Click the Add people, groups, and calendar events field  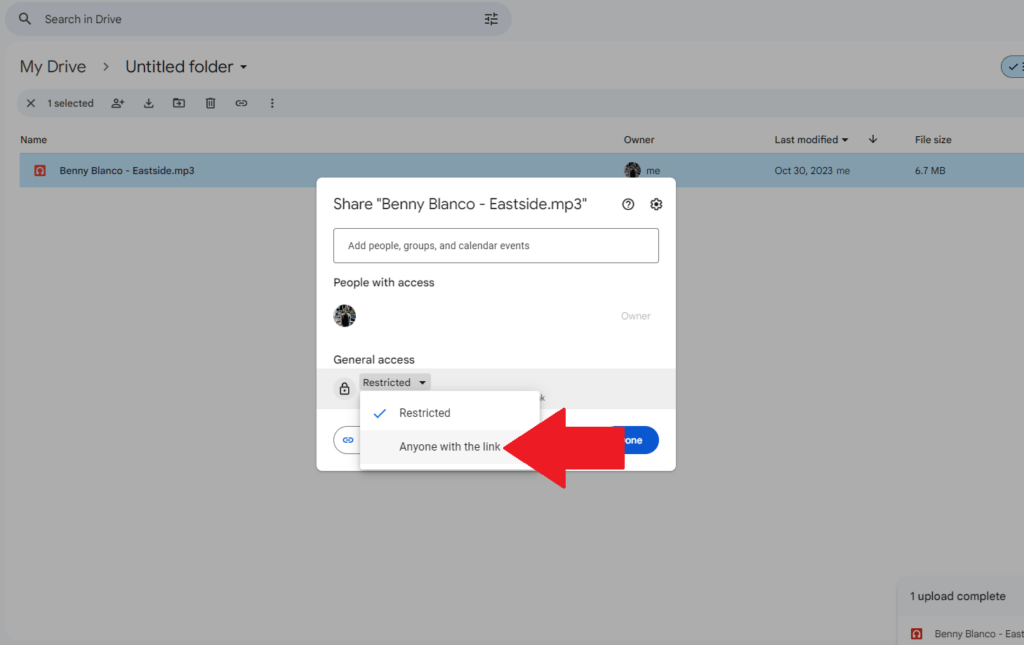coord(496,245)
